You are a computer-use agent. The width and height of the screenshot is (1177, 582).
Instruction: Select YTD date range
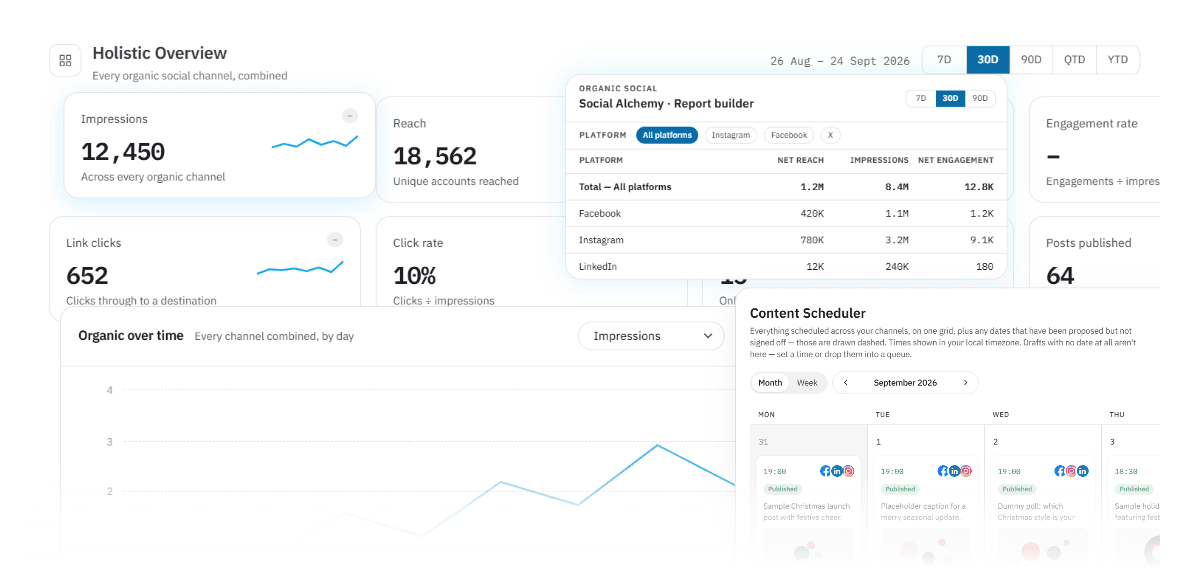1118,59
